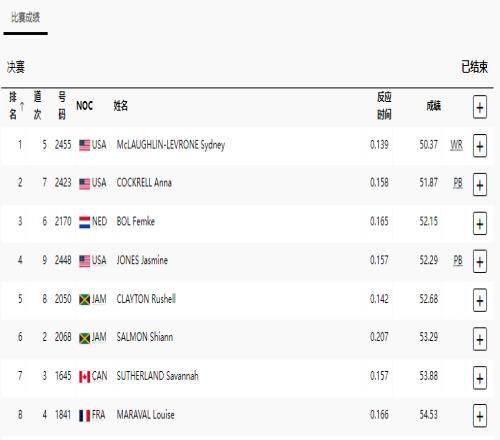
Task: Click PB link next to 51.87
Action: tap(458, 183)
